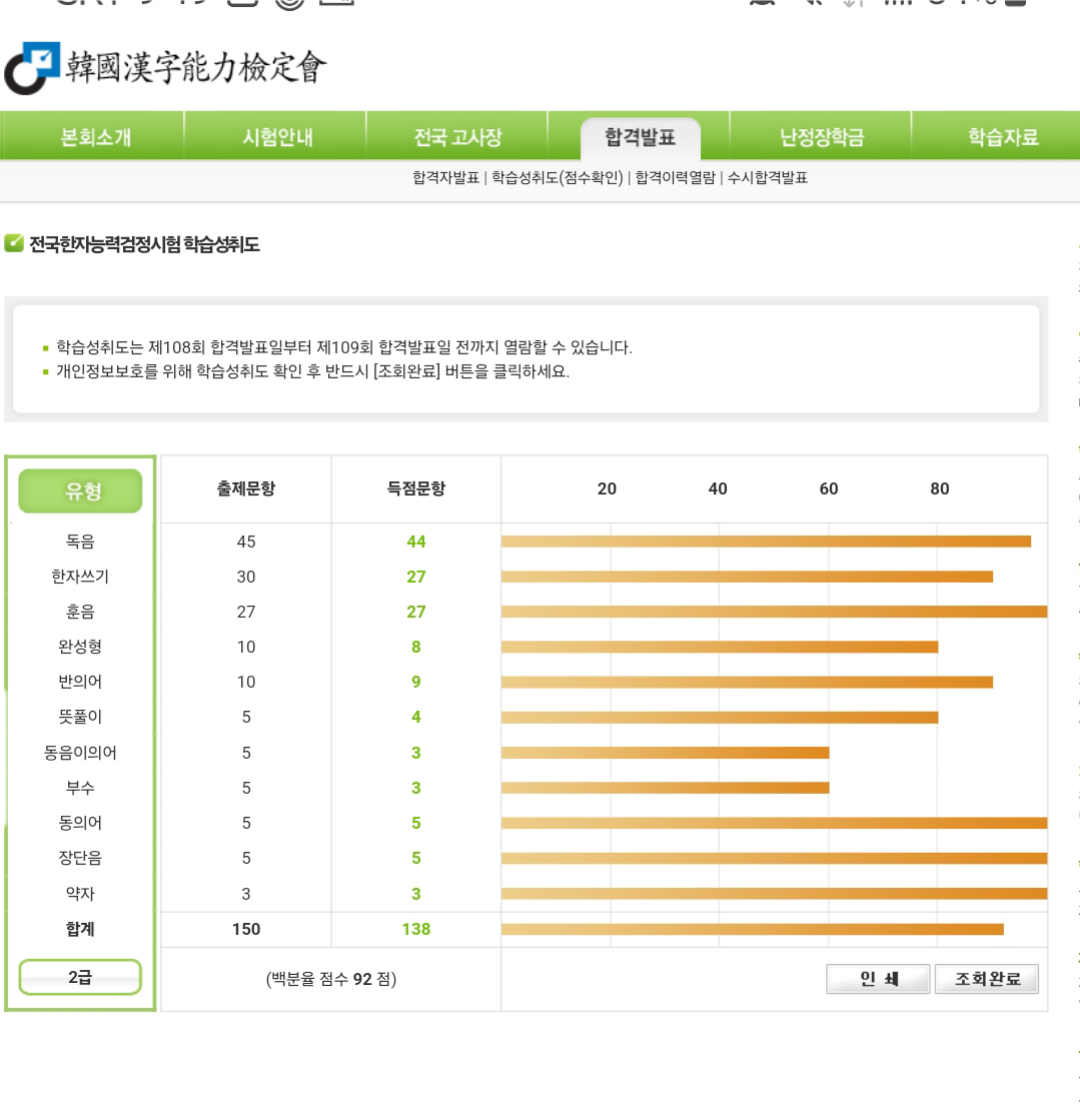
Task: Open the 본회소개 menu tab
Action: 95,137
